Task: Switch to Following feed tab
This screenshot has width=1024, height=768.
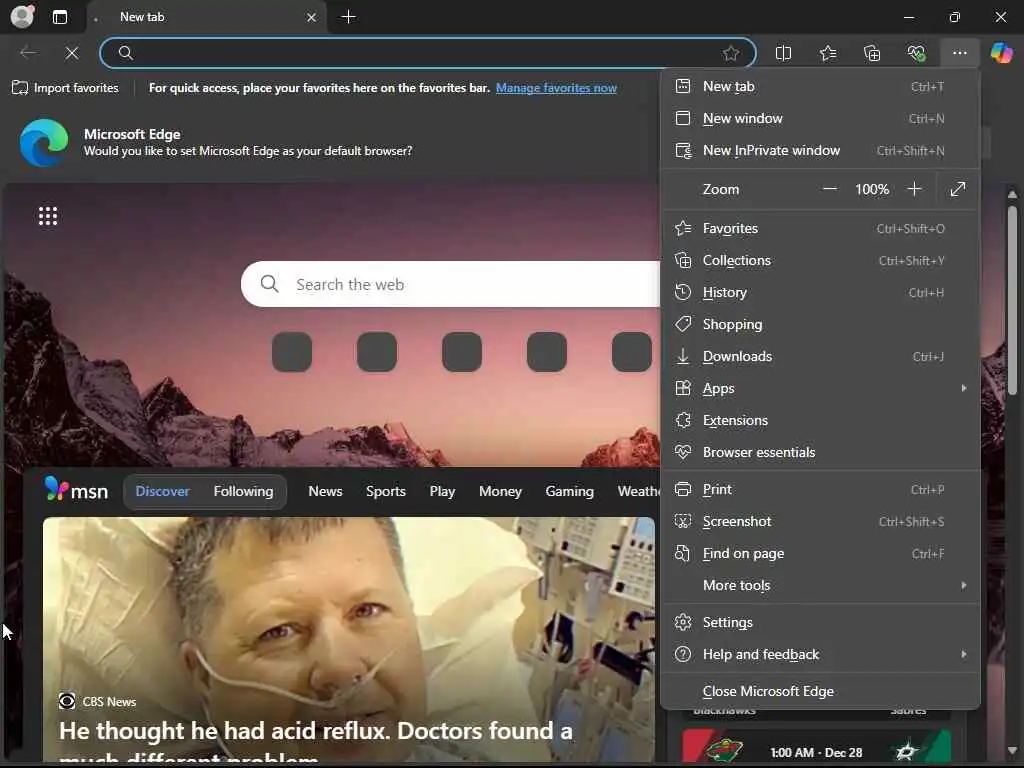Action: pos(244,491)
